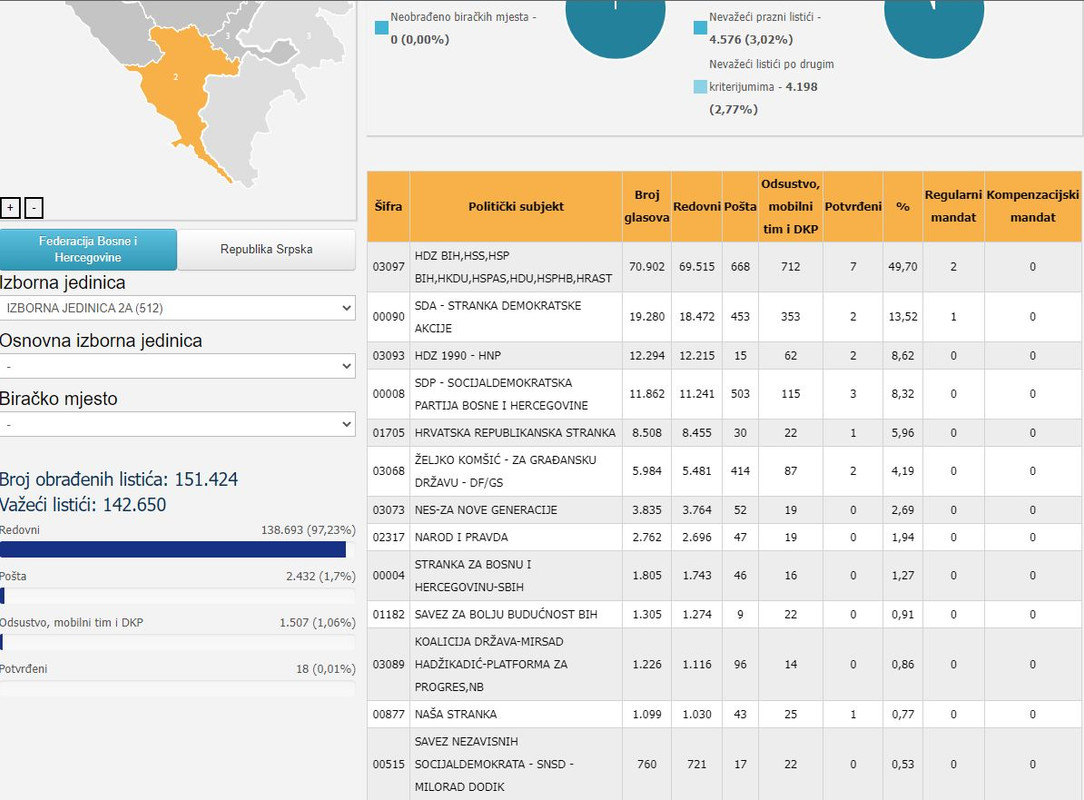The height and width of the screenshot is (800, 1084).
Task: Click code 03093 in Šifra column
Action: click(x=389, y=355)
